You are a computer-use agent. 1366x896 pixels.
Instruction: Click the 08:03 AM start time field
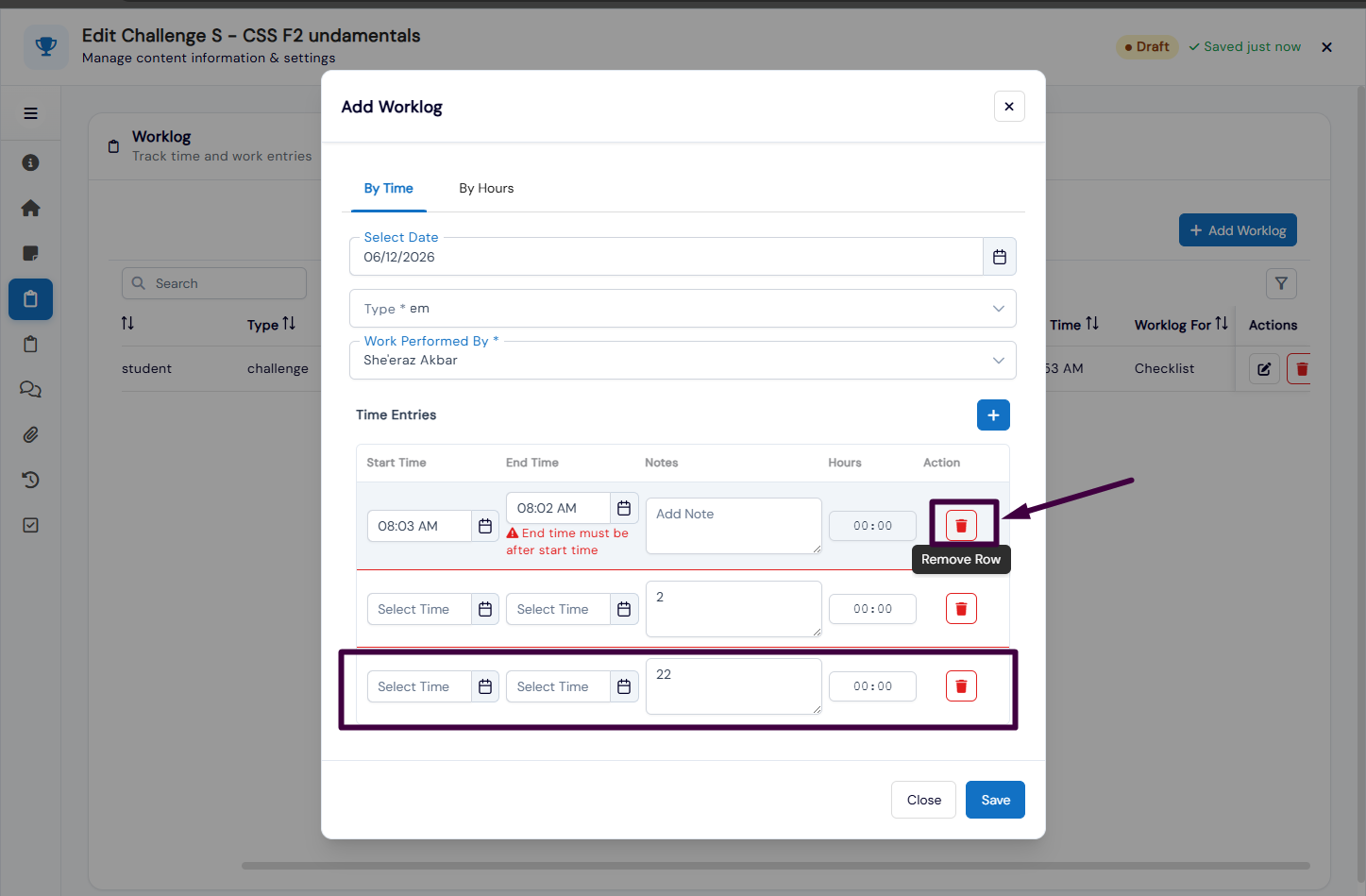coord(419,526)
